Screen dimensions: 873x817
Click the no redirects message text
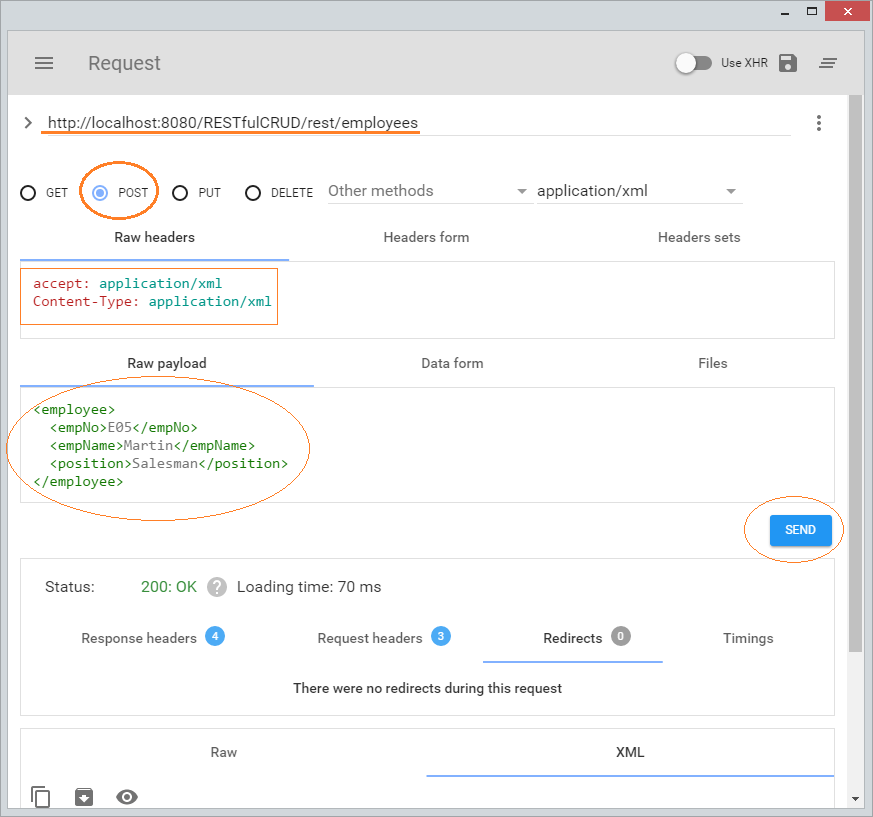coord(428,688)
